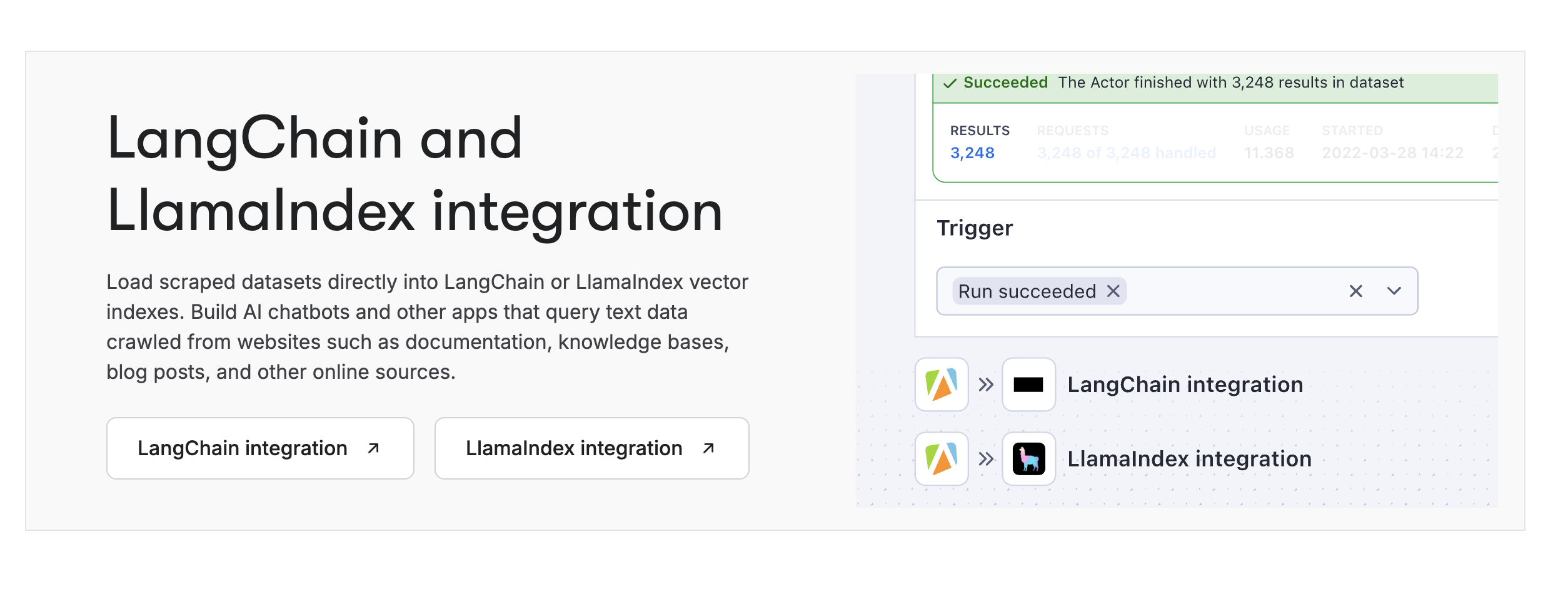Image resolution: width=1568 pixels, height=589 pixels.
Task: Click the LlamaIndex integration label in preview
Action: 1189,459
